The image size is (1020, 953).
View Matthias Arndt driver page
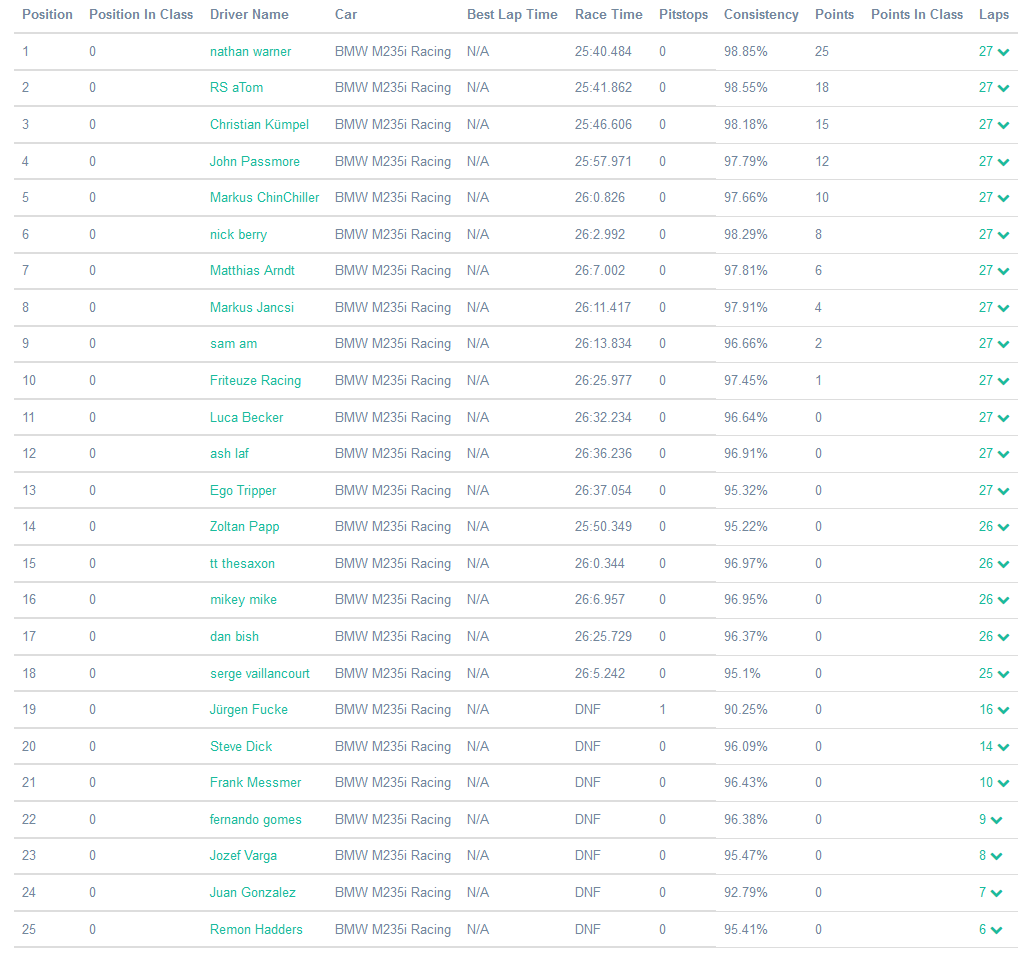[252, 271]
